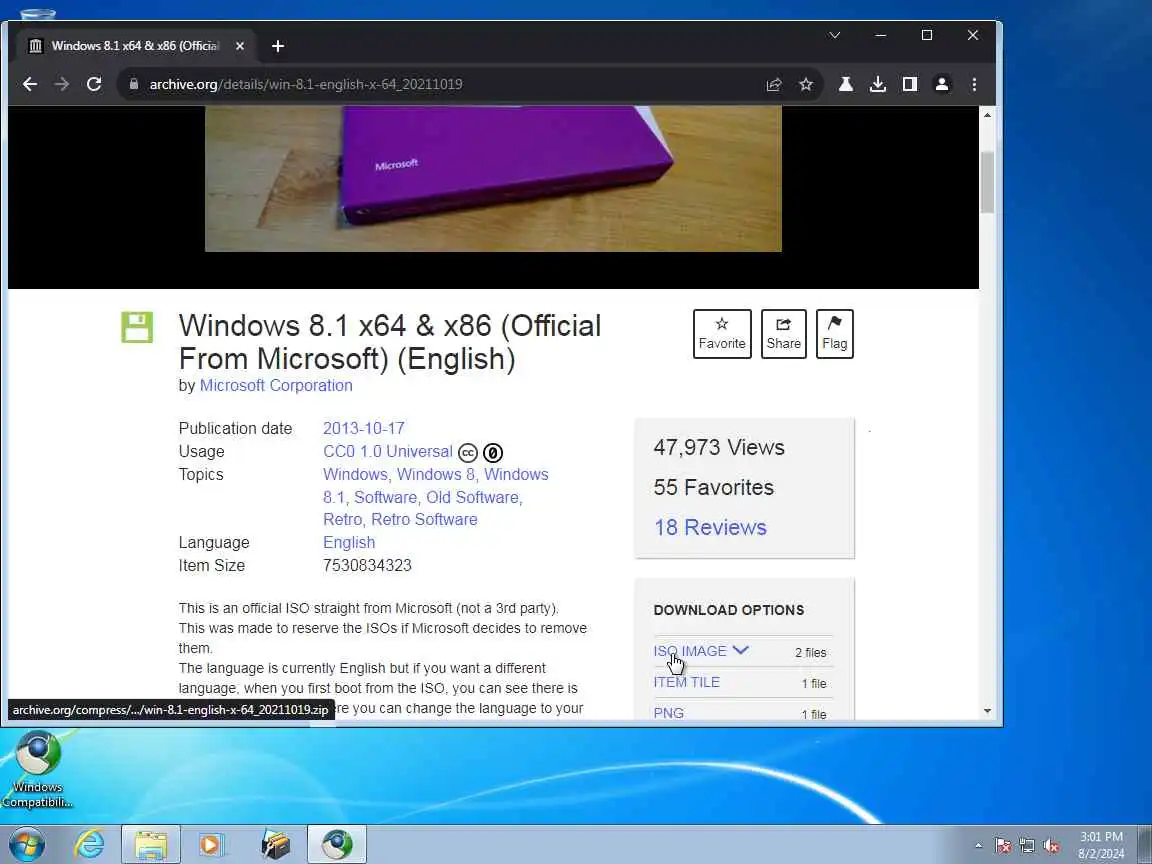The width and height of the screenshot is (1152, 864).
Task: Reload the archive.org page
Action: coord(94,84)
